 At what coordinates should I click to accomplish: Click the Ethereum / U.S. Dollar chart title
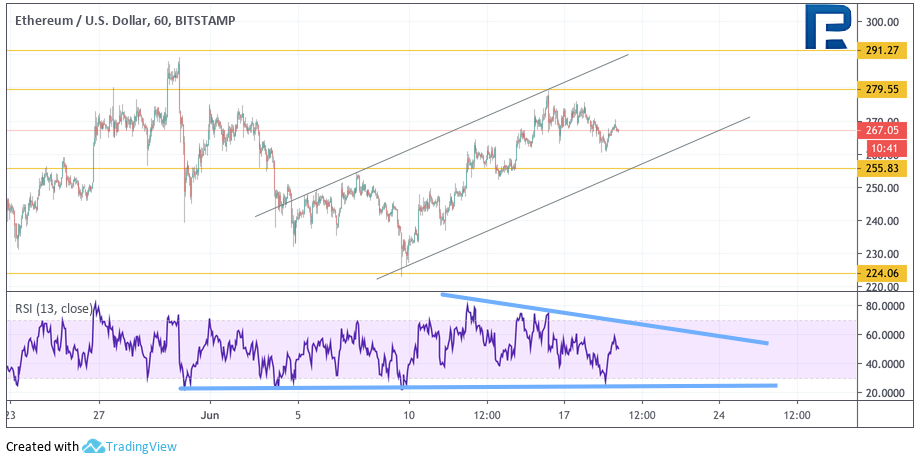(121, 20)
